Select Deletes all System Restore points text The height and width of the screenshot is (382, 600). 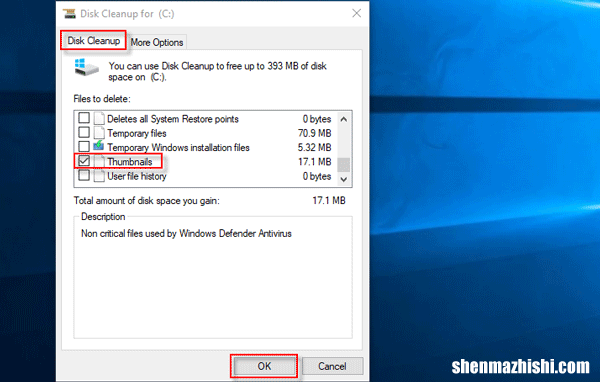tap(173, 119)
